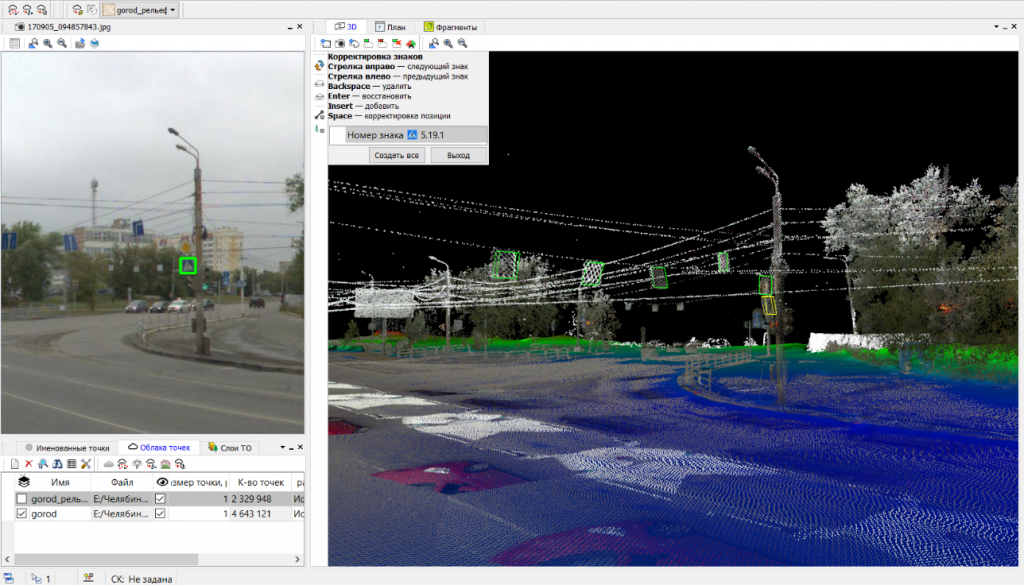Click the new document icon in the Облака точек panel
The image size is (1024, 585).
tap(16, 463)
